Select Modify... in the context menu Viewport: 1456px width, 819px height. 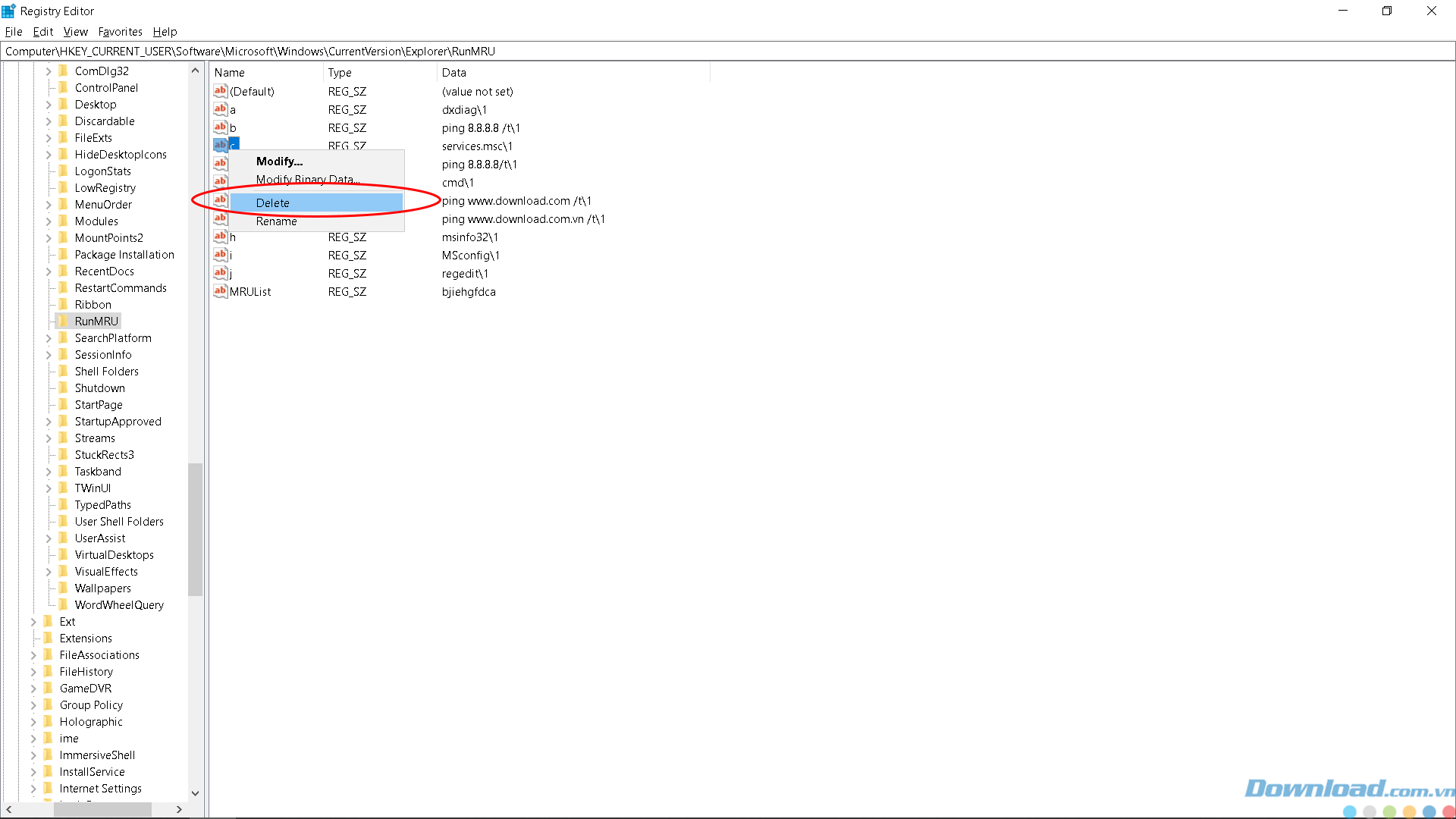(x=279, y=162)
